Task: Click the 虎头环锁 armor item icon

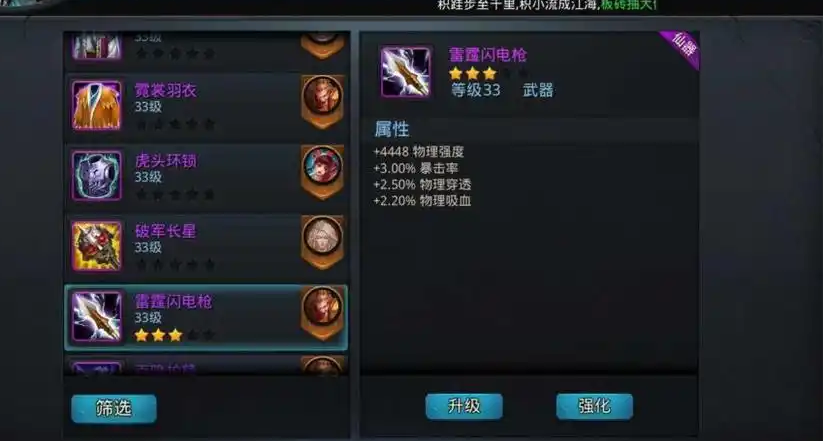Action: point(97,176)
